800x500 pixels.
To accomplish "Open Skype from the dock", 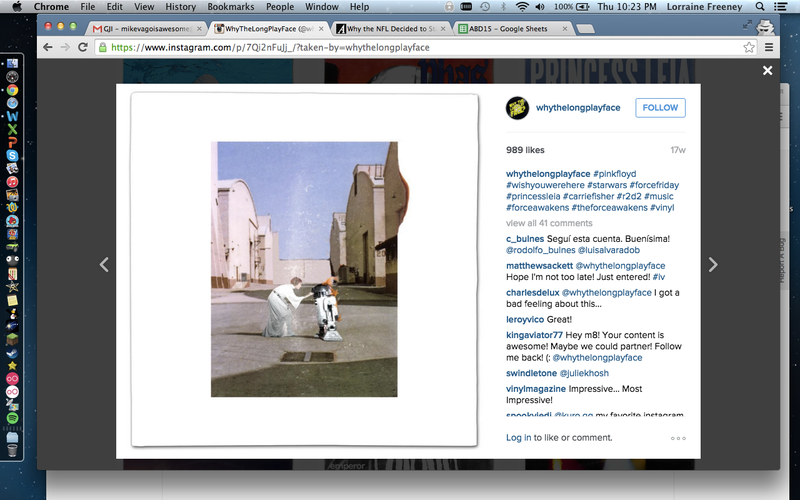I will pos(12,156).
